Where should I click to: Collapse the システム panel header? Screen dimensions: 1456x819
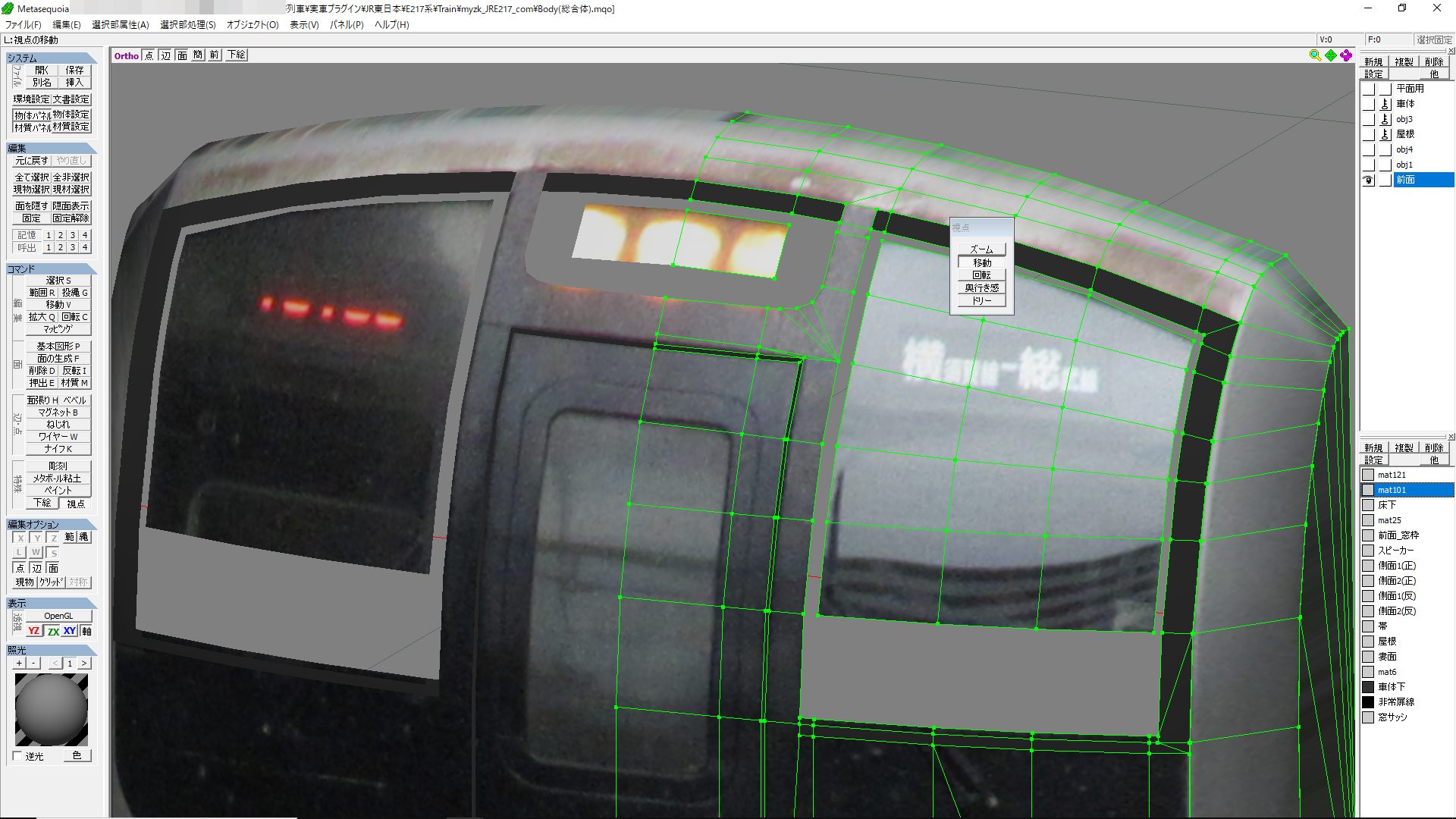pos(51,58)
